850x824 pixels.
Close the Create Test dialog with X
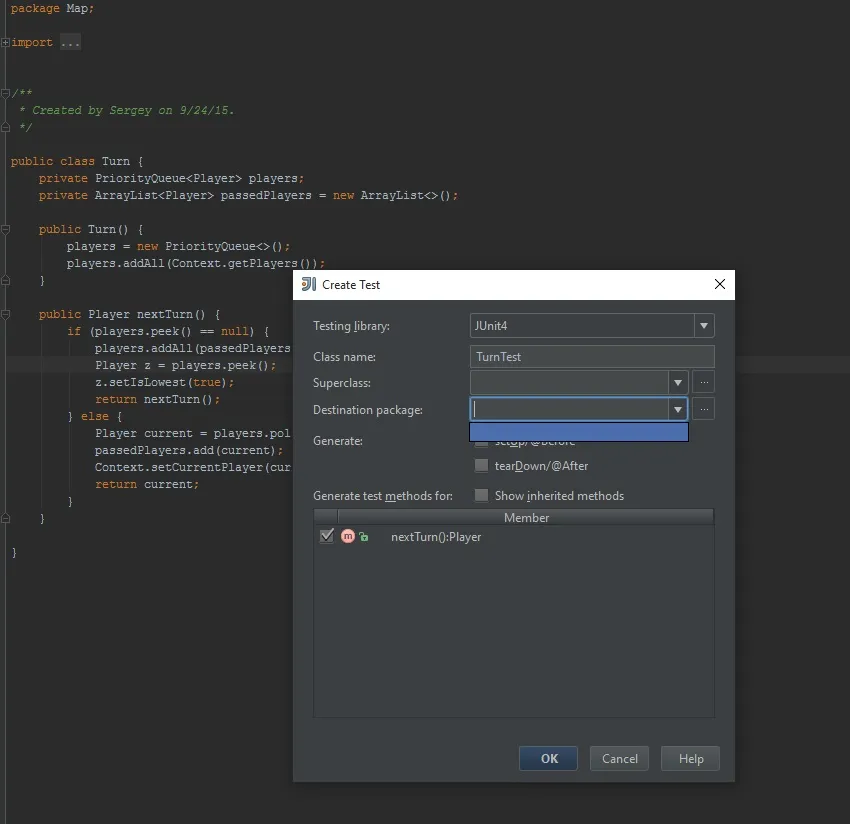(719, 285)
